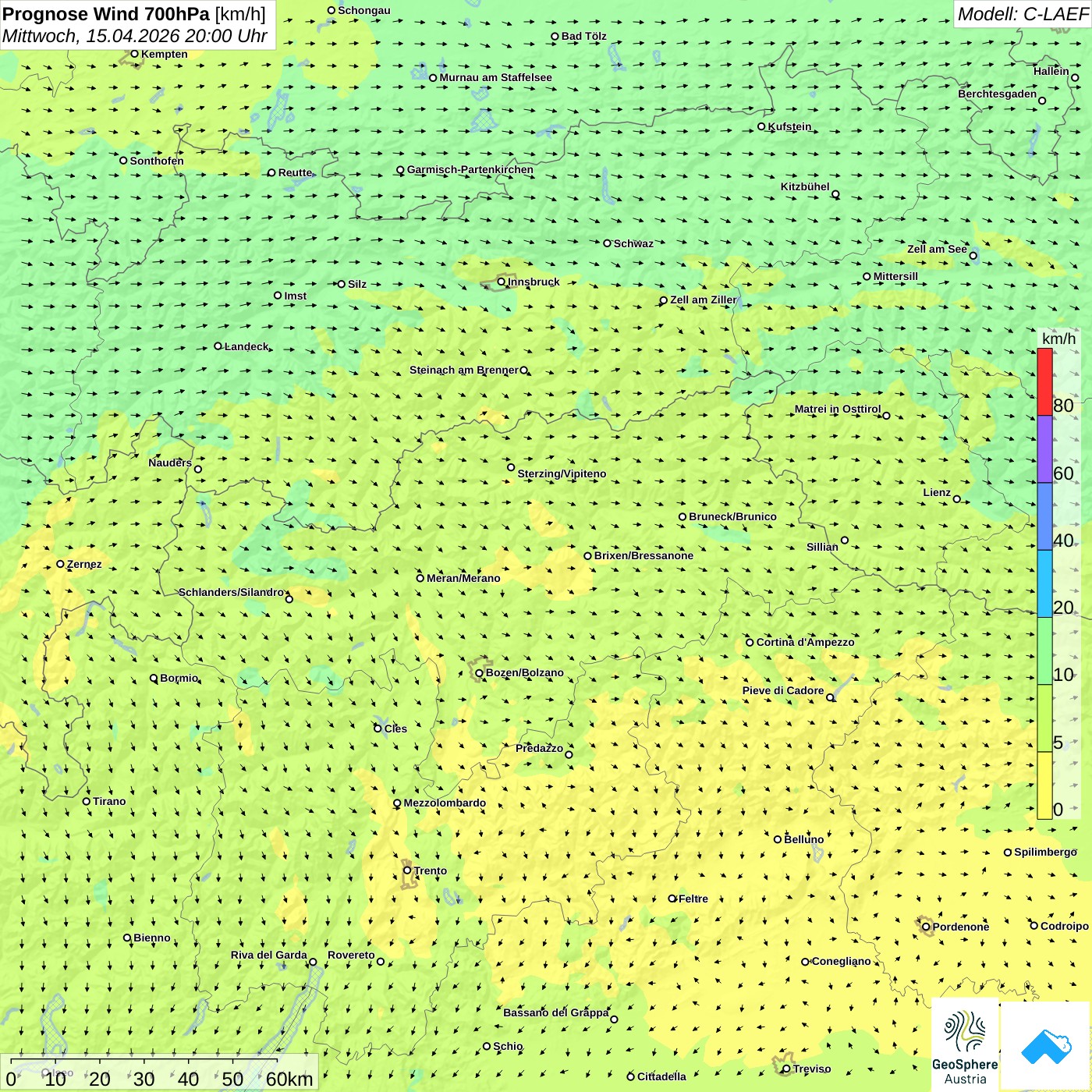The height and width of the screenshot is (1092, 1092).
Task: Select the Schlanders/Silandro label
Action: 231,592
